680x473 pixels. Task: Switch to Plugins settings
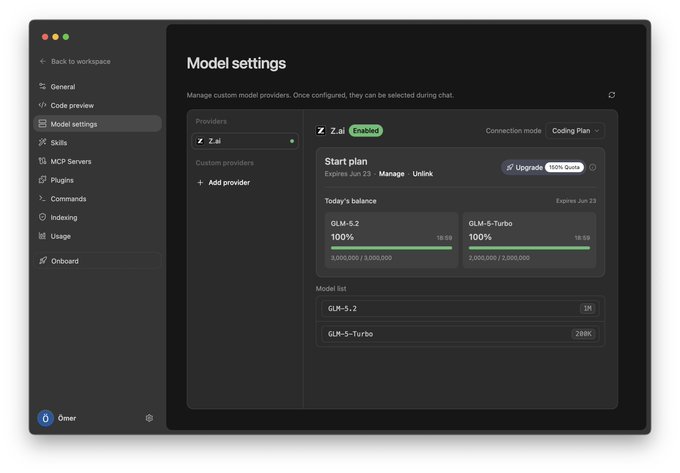click(97, 179)
